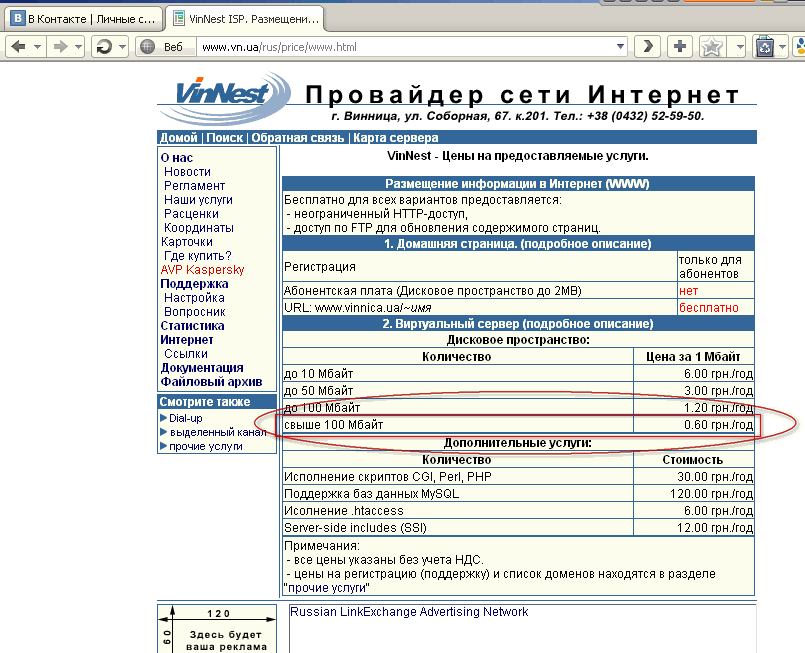Click 'Russian LinkExchange Advertising Network' banner link
Image resolution: width=805 pixels, height=653 pixels.
pos(409,612)
